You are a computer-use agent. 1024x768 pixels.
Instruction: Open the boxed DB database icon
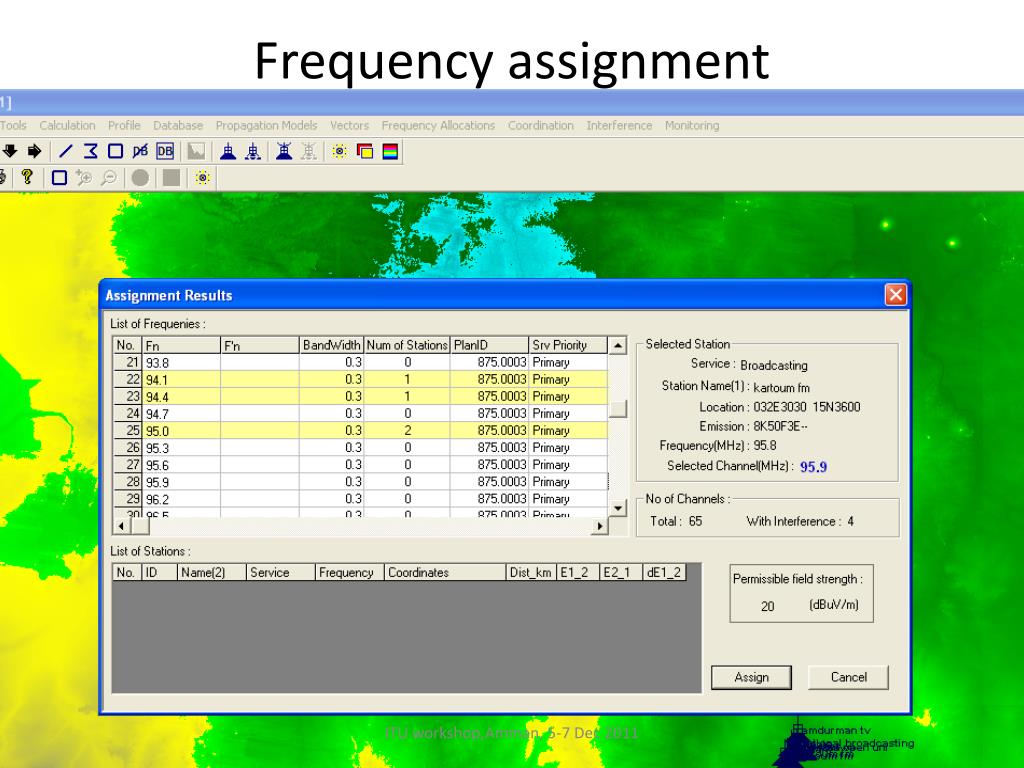pyautogui.click(x=165, y=152)
